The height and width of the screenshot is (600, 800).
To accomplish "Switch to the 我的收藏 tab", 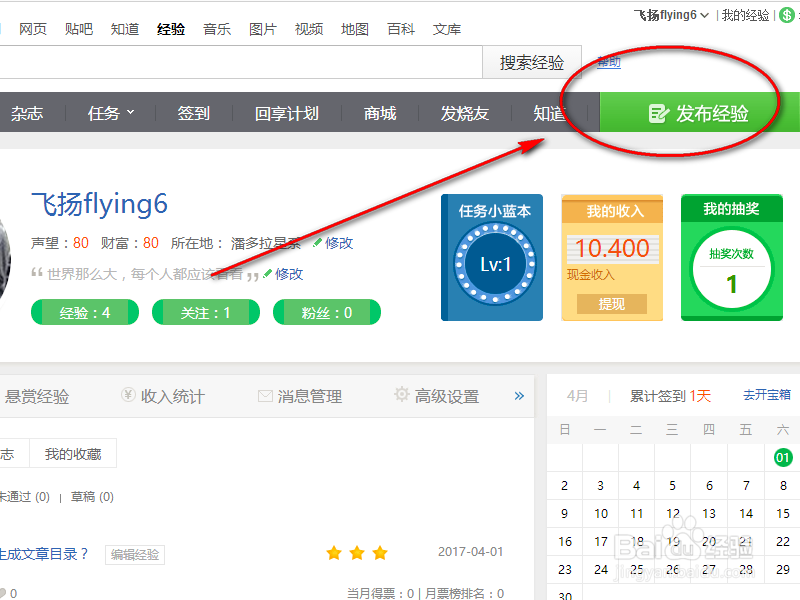I will (73, 454).
